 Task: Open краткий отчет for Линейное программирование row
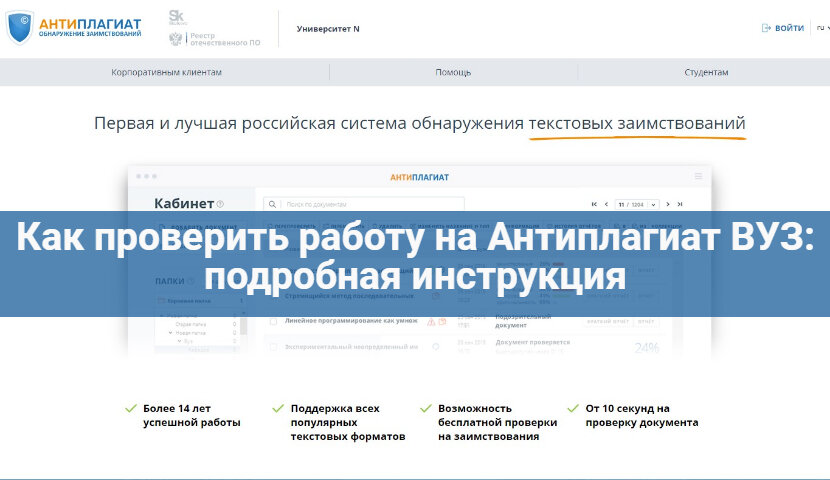pos(608,321)
